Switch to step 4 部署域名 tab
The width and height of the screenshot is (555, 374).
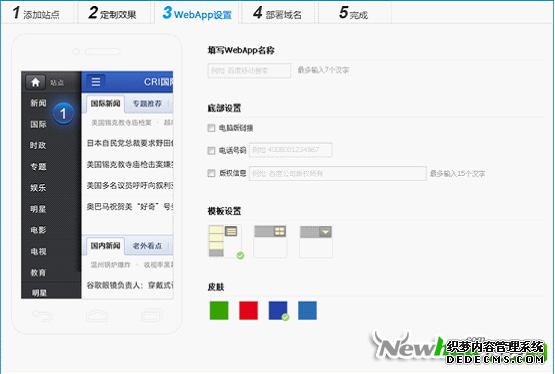click(x=278, y=13)
